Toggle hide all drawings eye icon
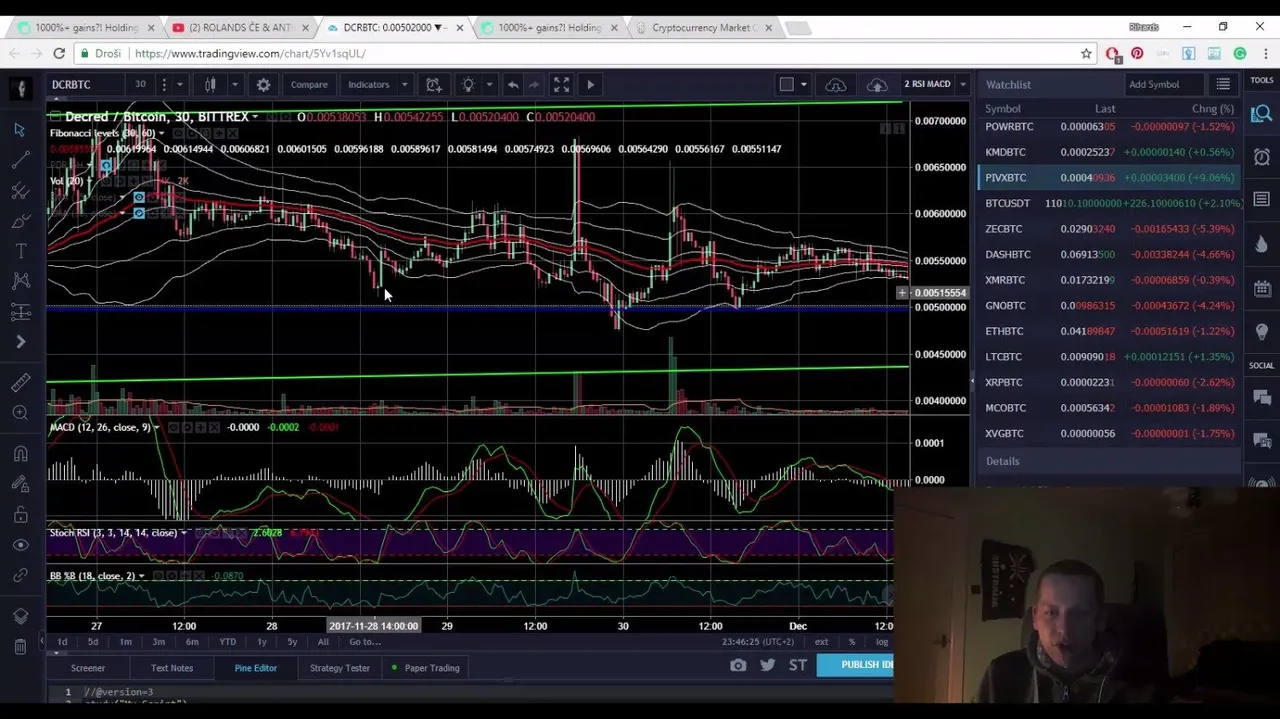This screenshot has width=1280, height=719. tap(20, 545)
